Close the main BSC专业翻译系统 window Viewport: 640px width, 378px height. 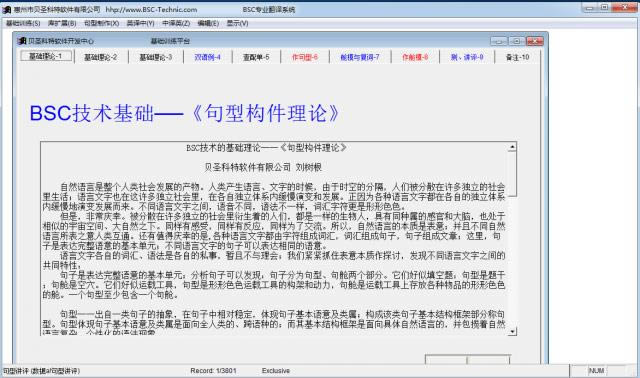coord(625,7)
